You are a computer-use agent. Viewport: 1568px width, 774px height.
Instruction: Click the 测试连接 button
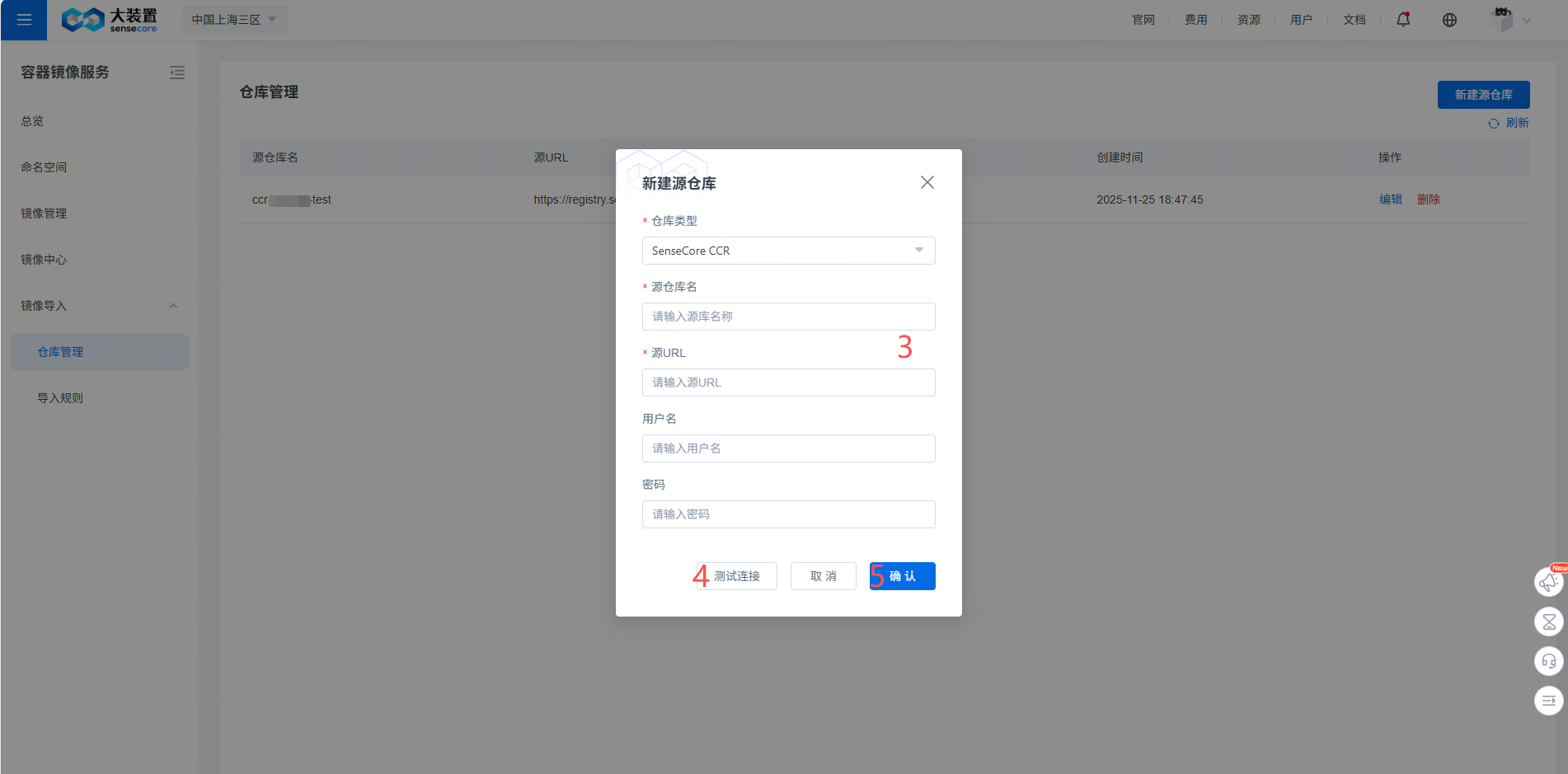(x=736, y=576)
